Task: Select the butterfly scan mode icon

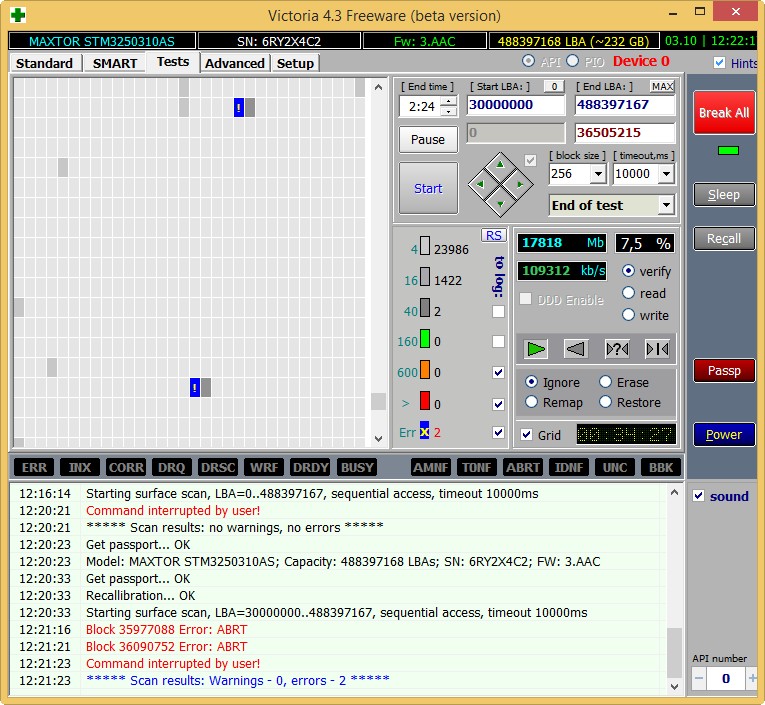Action: pyautogui.click(x=657, y=348)
